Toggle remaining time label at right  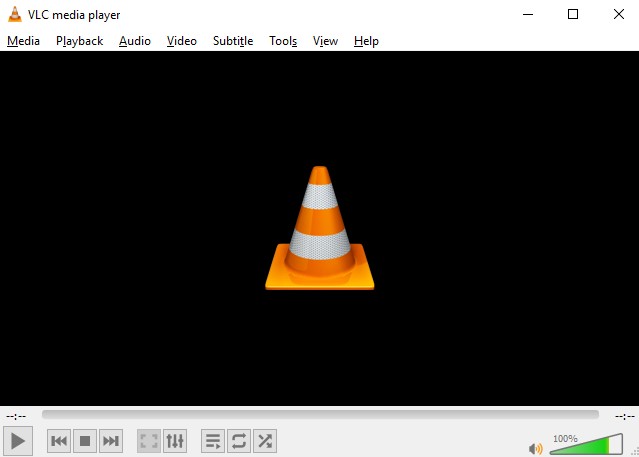(x=625, y=416)
